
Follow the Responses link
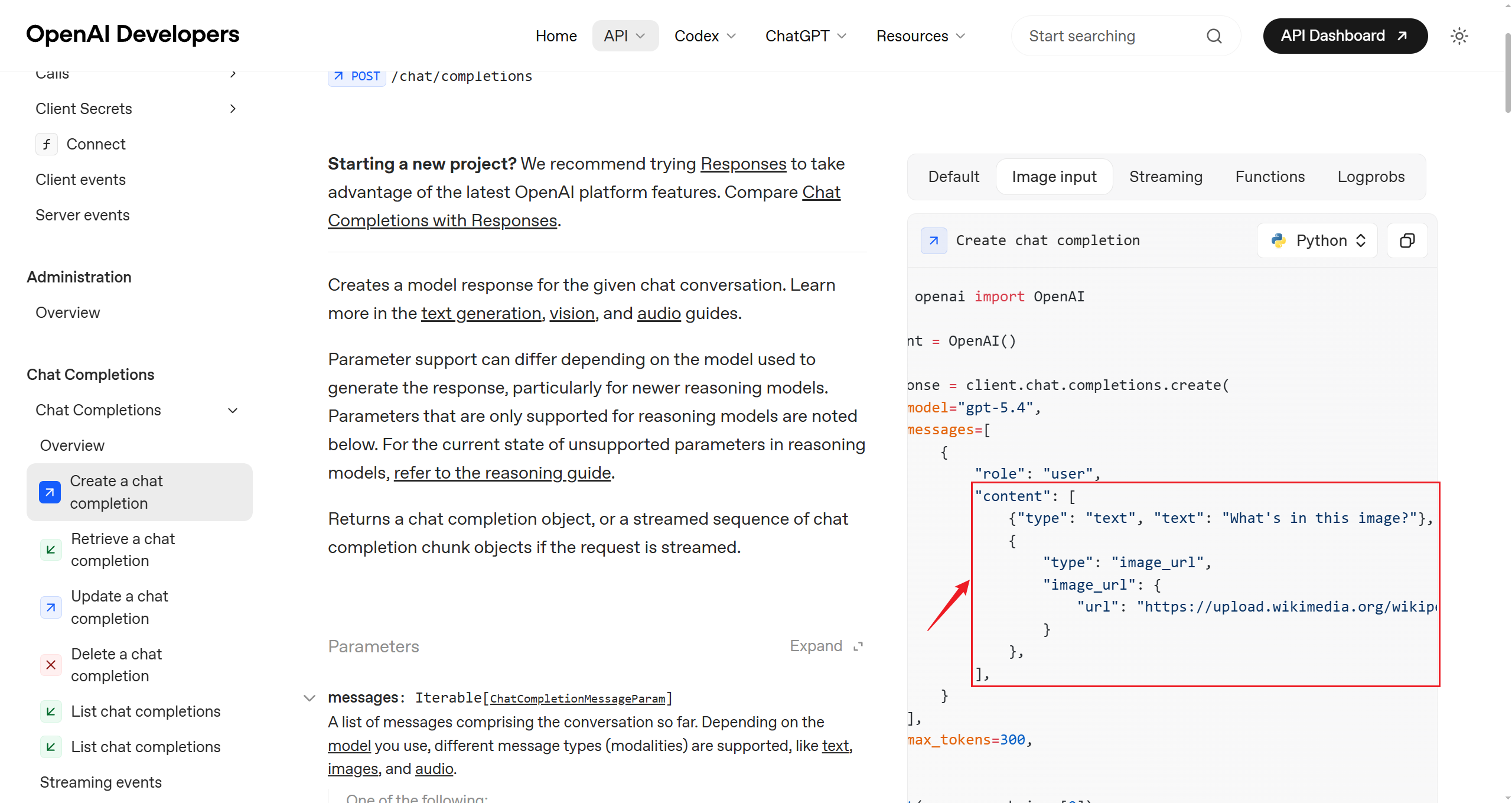point(743,164)
